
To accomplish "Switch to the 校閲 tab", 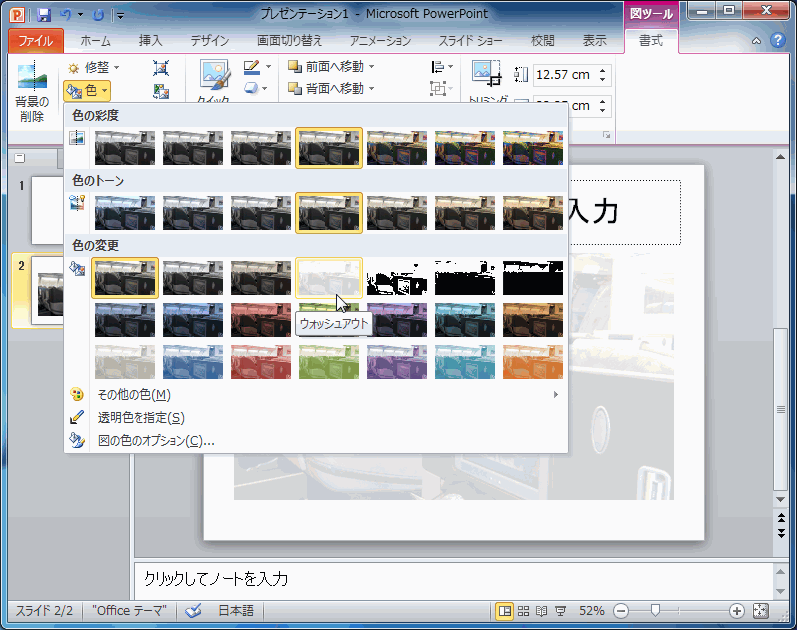I will click(x=542, y=41).
